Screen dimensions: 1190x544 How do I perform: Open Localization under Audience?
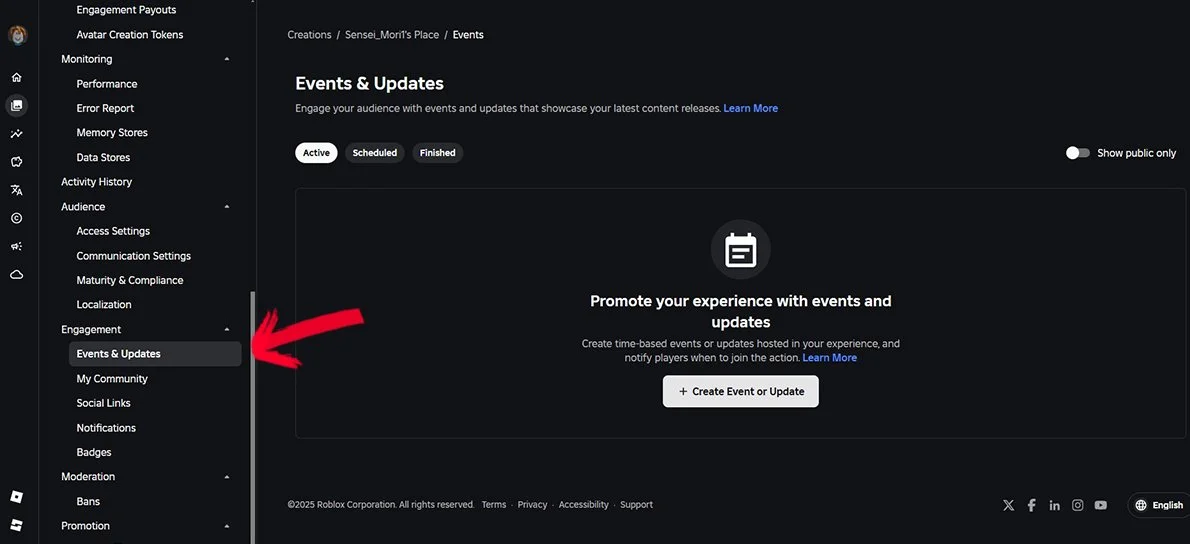coord(104,305)
